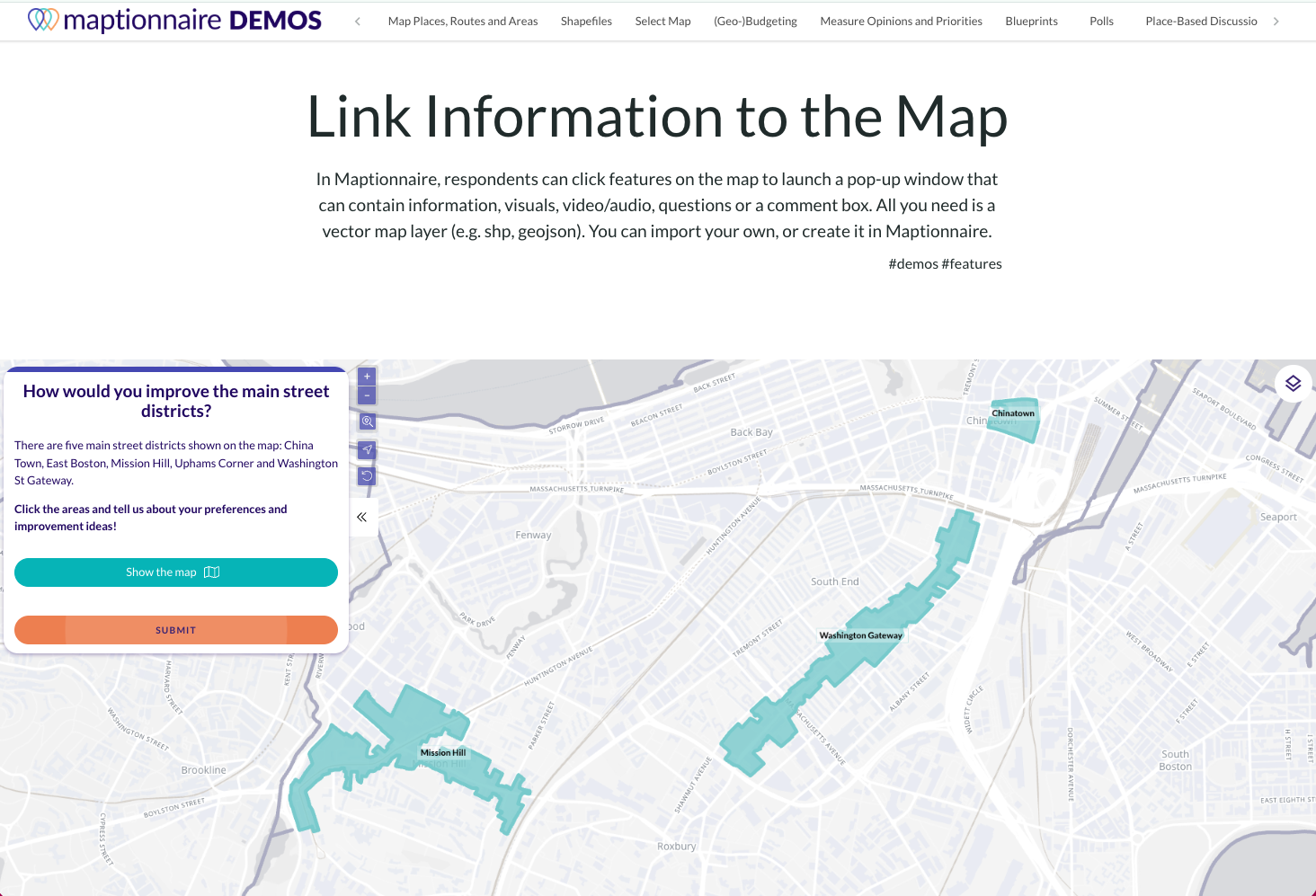
Task: Click the #demos #features hashtag text
Action: coord(945,263)
